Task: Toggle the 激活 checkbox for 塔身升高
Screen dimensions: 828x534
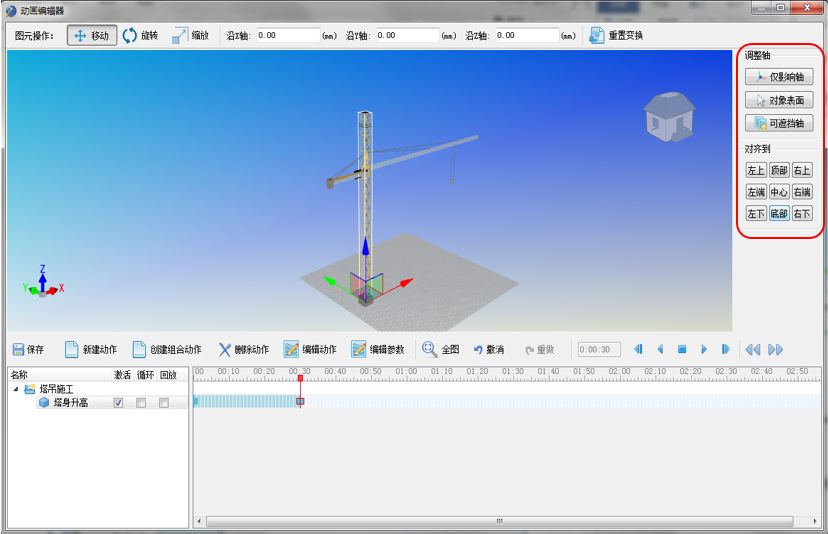Action: click(x=118, y=403)
